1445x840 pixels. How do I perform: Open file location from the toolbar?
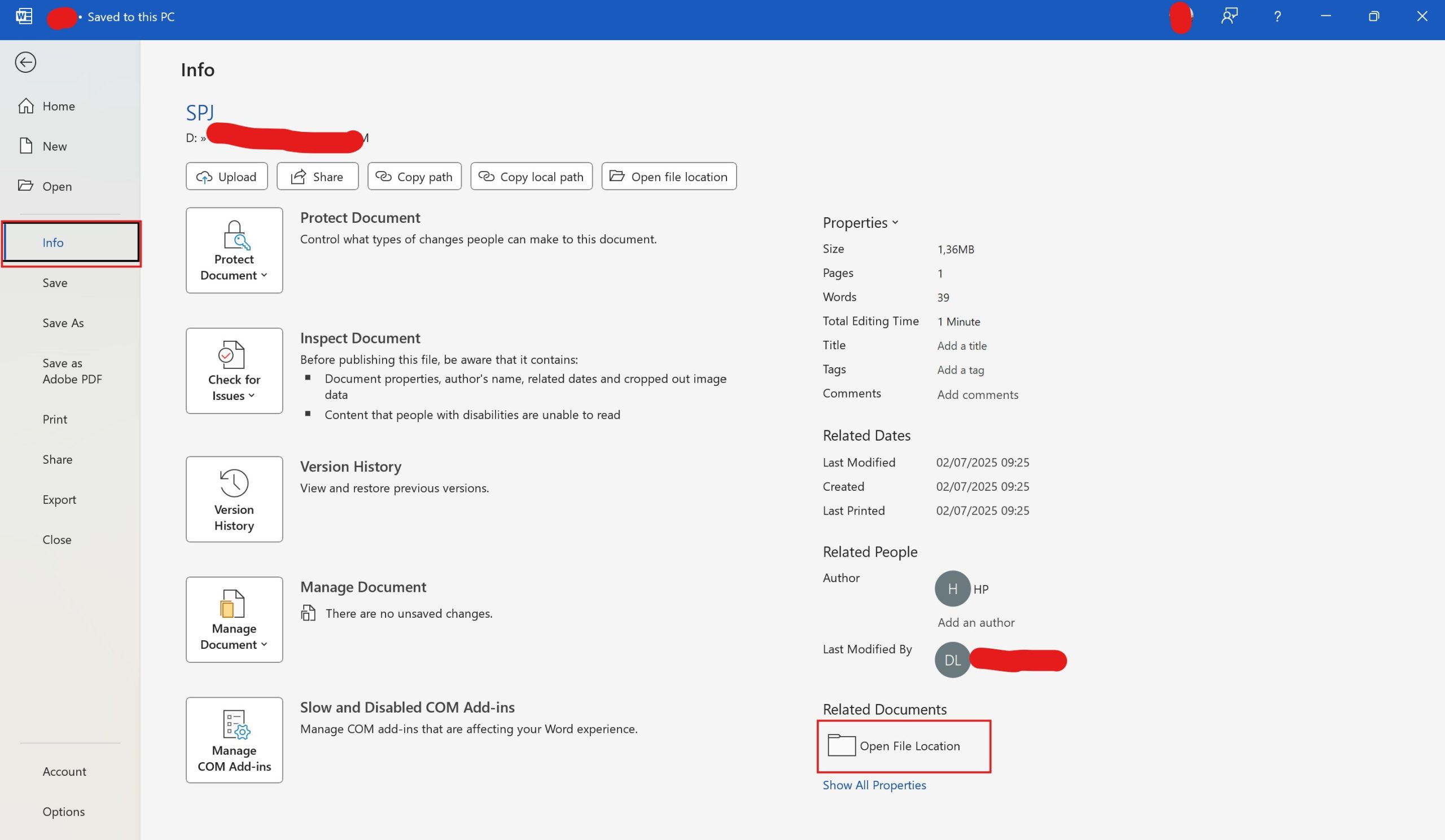coord(669,176)
